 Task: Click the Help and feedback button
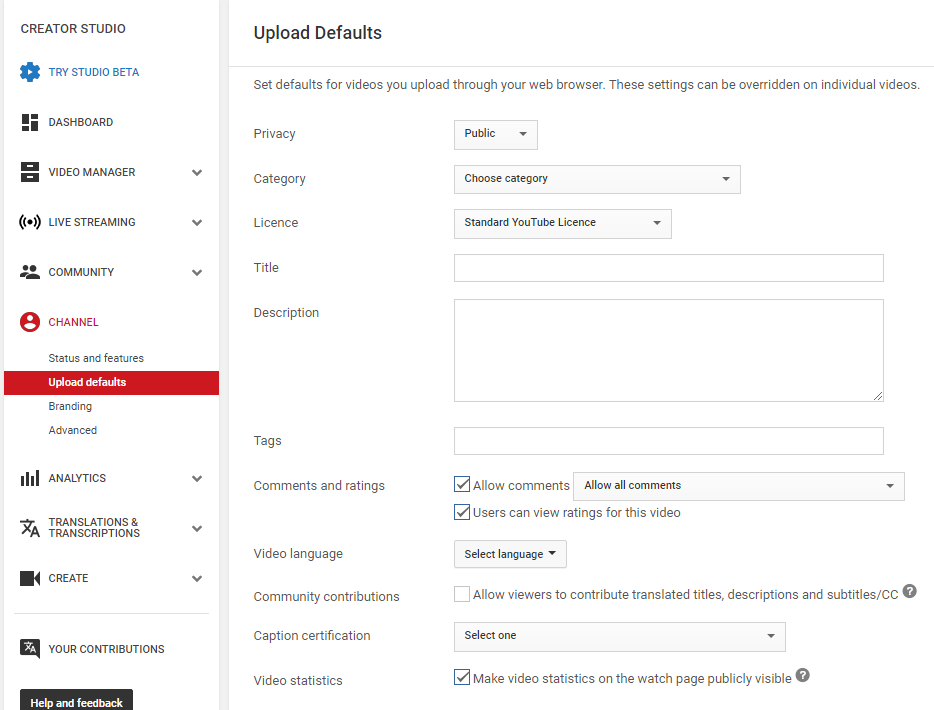(x=76, y=702)
